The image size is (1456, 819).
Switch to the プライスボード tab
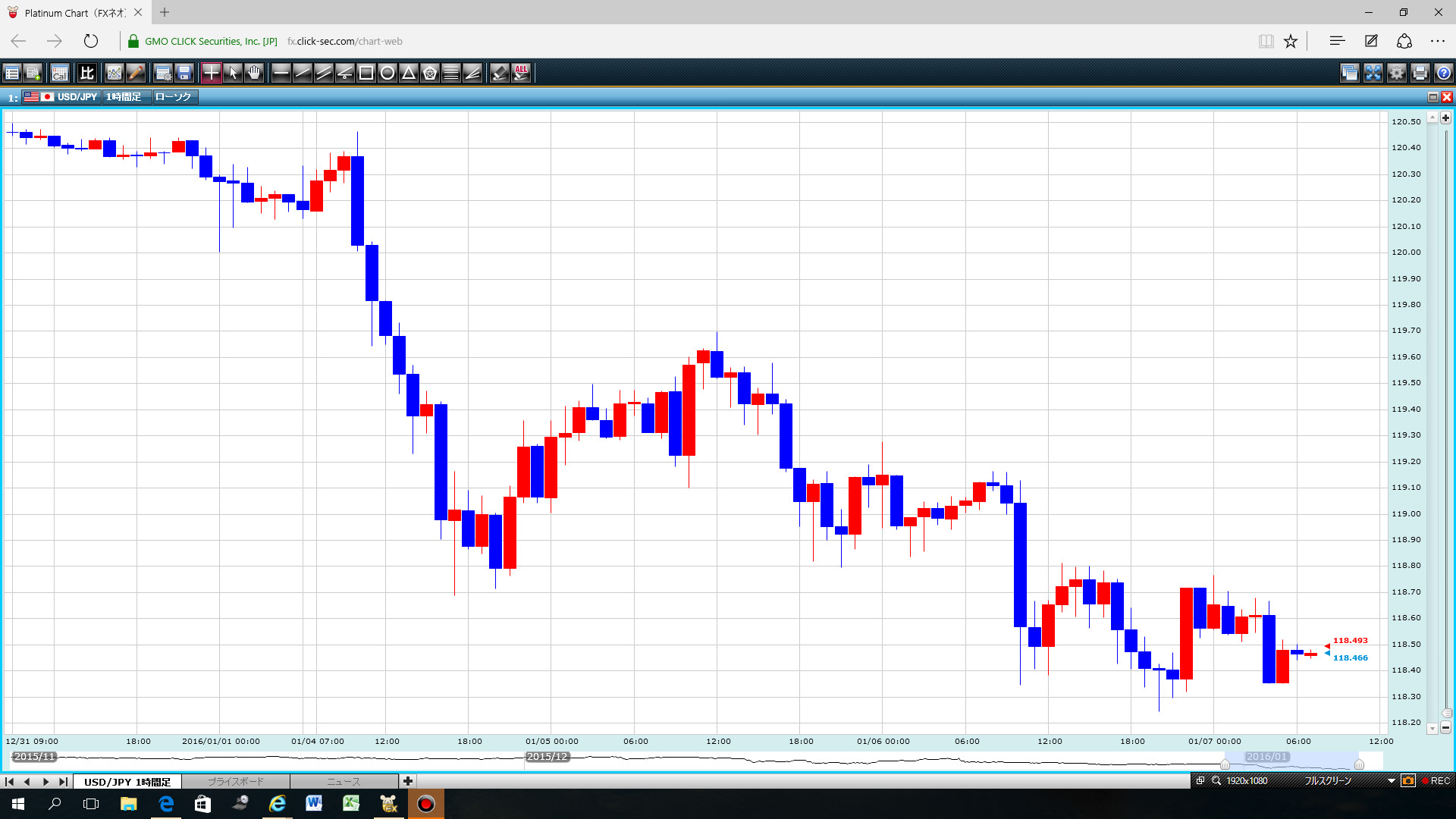pyautogui.click(x=236, y=781)
